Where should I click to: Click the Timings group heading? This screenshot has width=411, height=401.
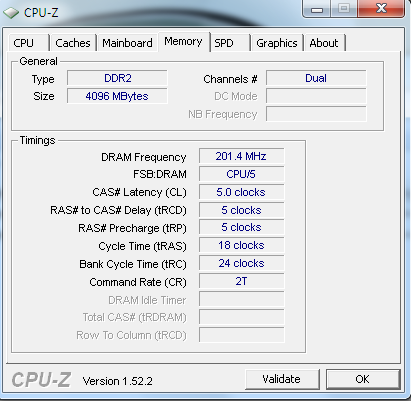(37, 140)
